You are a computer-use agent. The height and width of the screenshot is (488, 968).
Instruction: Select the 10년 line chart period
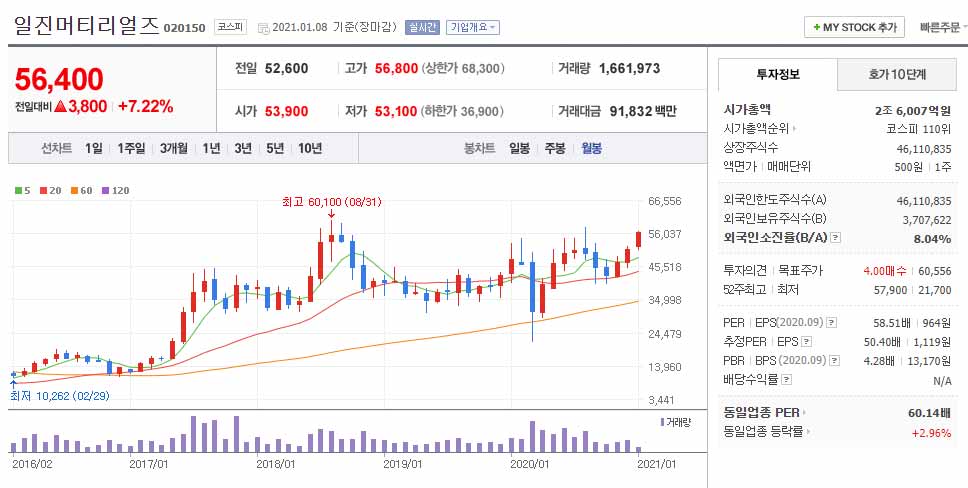pos(310,148)
